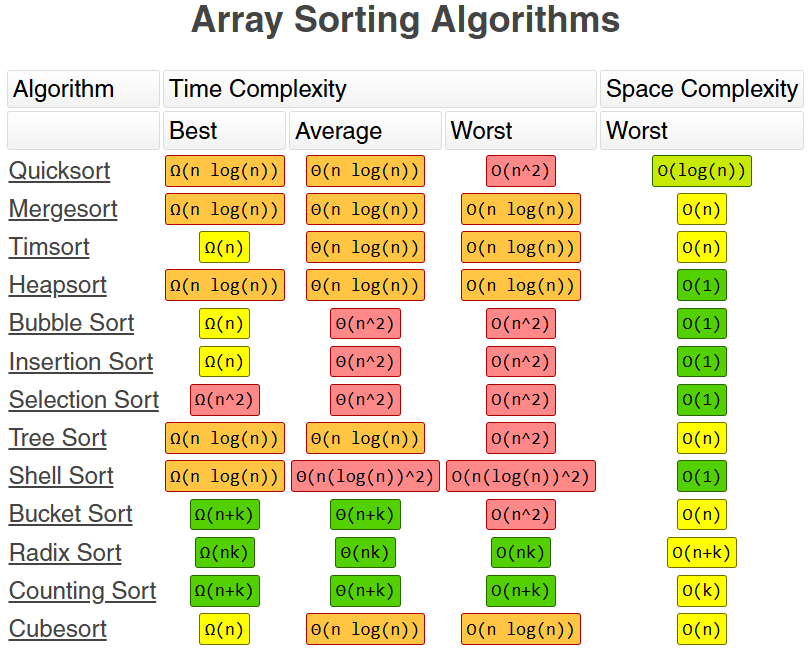The image size is (809, 651).
Task: Open the Tree Sort link
Action: tap(58, 438)
